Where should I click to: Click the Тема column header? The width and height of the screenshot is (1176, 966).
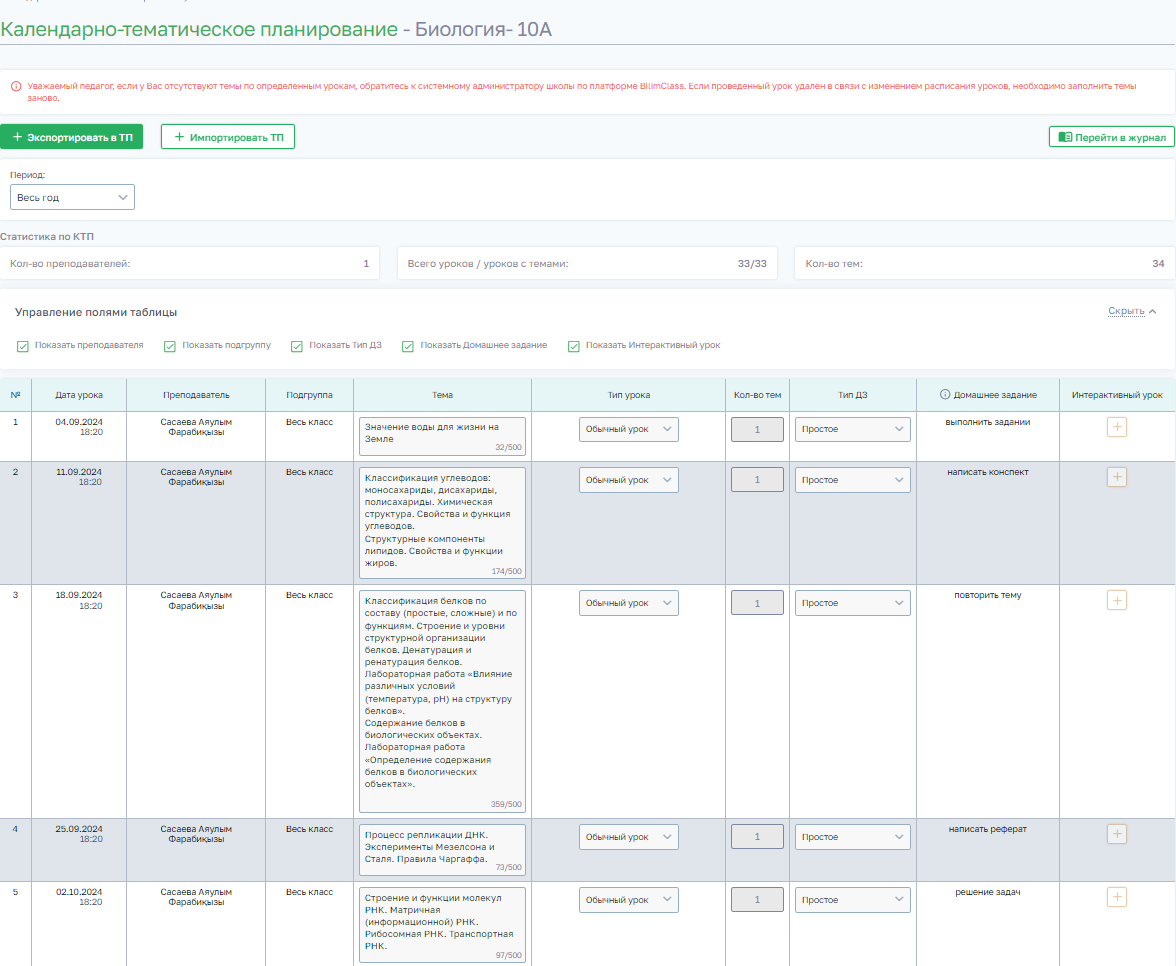442,395
